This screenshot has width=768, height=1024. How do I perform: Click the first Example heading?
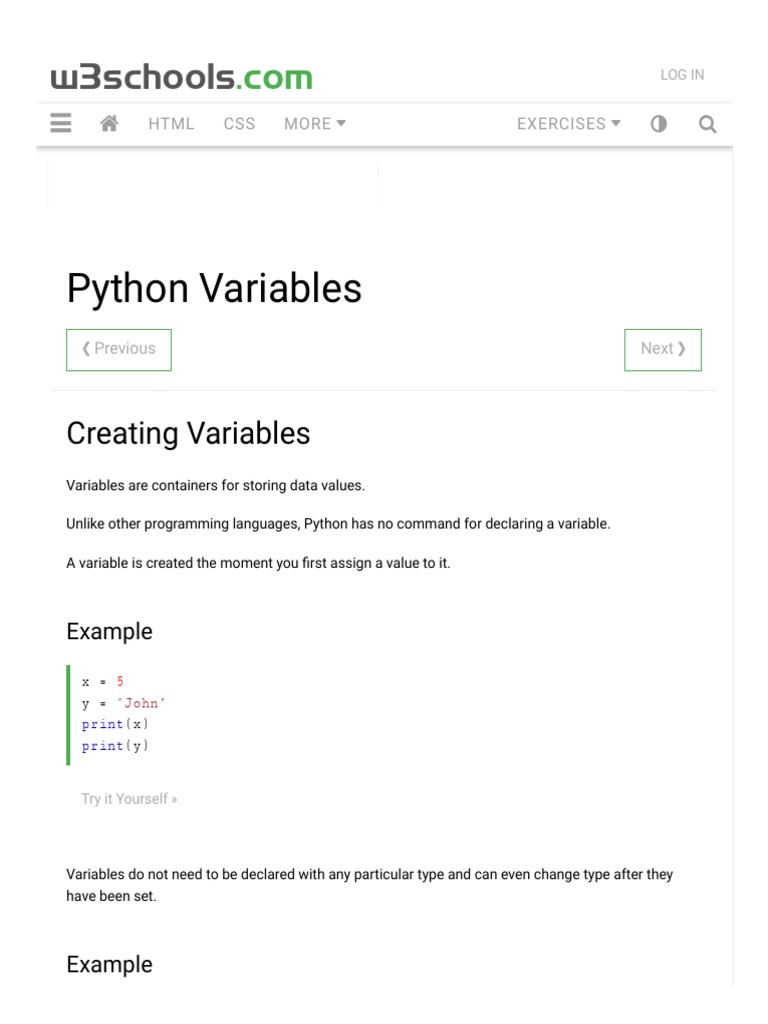pyautogui.click(x=109, y=632)
